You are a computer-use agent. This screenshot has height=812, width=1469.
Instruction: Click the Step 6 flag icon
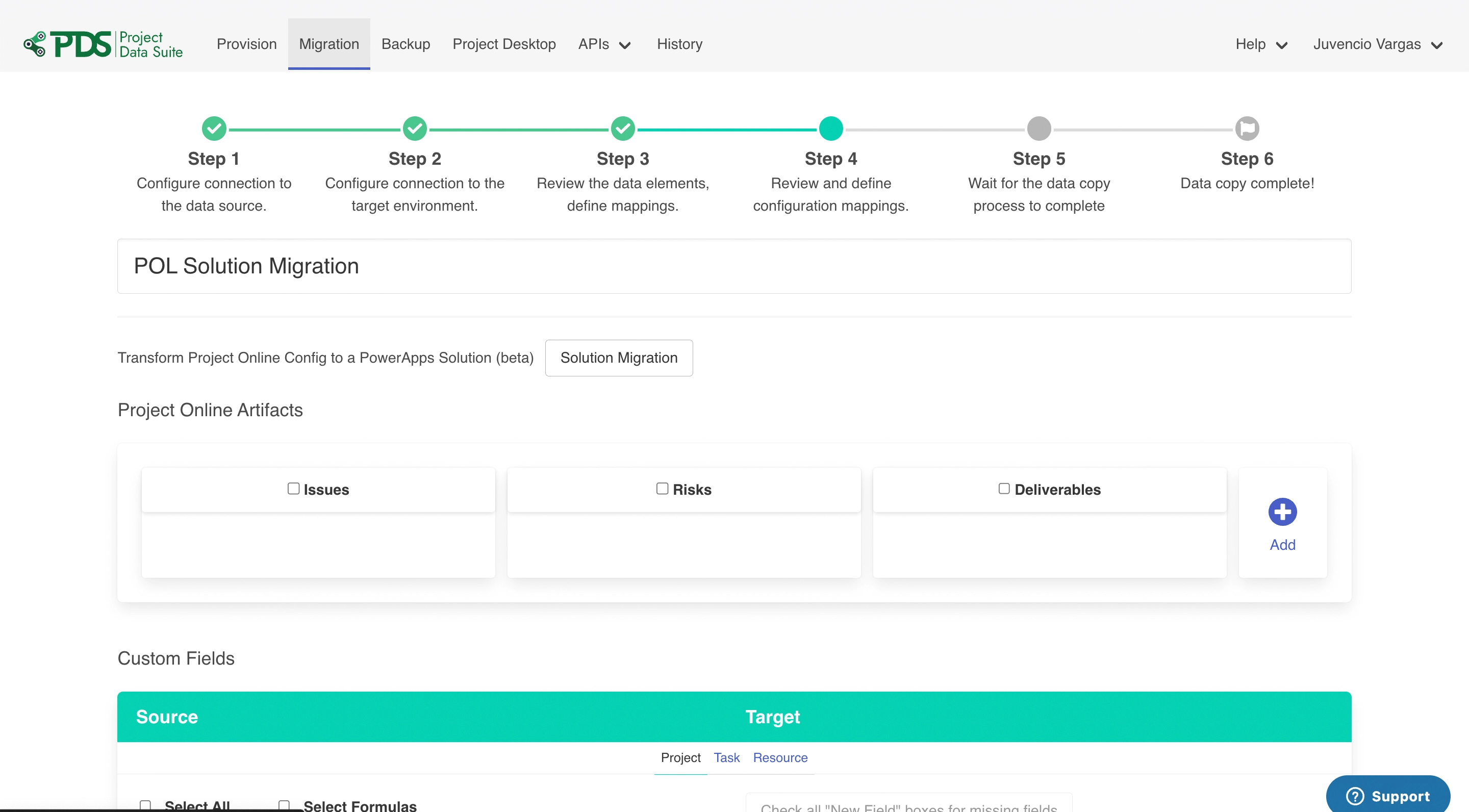coord(1247,129)
